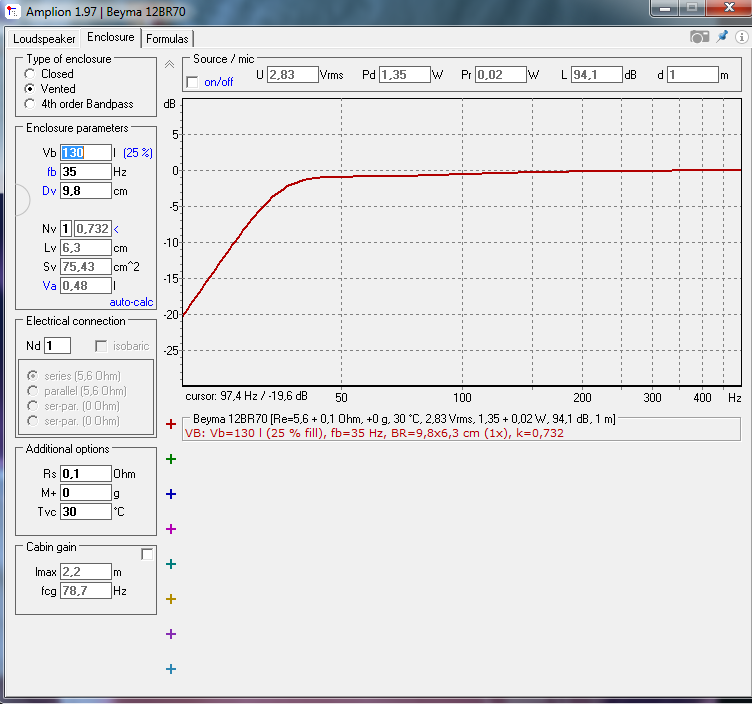Click the L sound level field
The image size is (752, 704).
[x=597, y=75]
